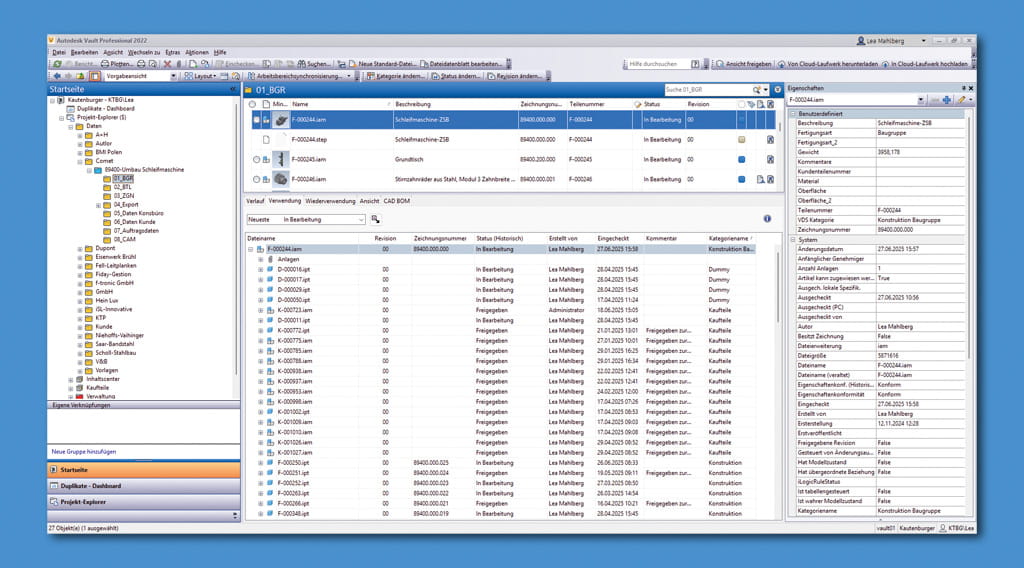Expand the Dupont folder in the tree
This screenshot has height=568, width=1024.
coord(80,248)
